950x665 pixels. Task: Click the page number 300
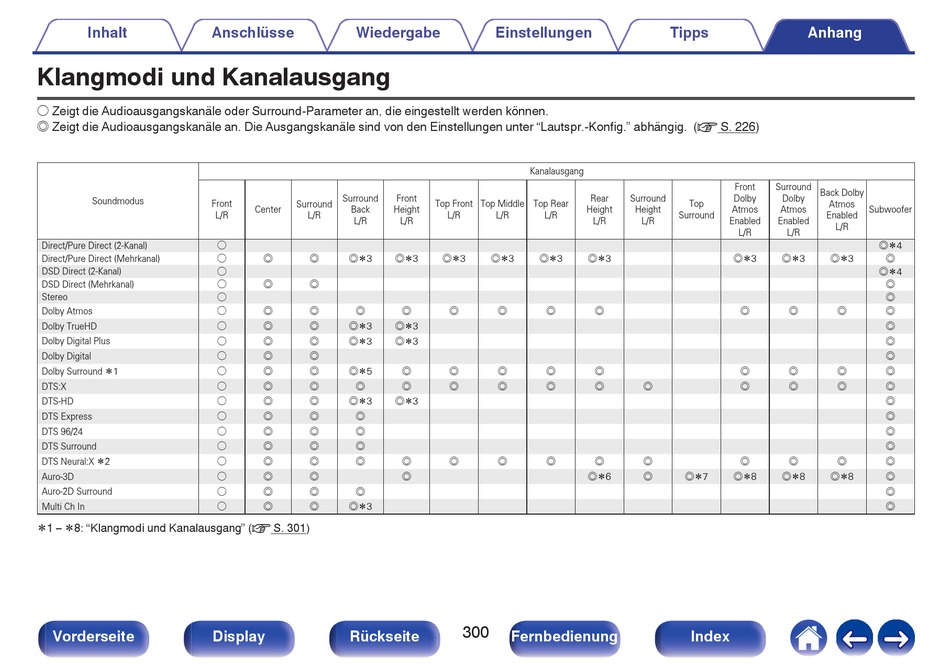475,633
